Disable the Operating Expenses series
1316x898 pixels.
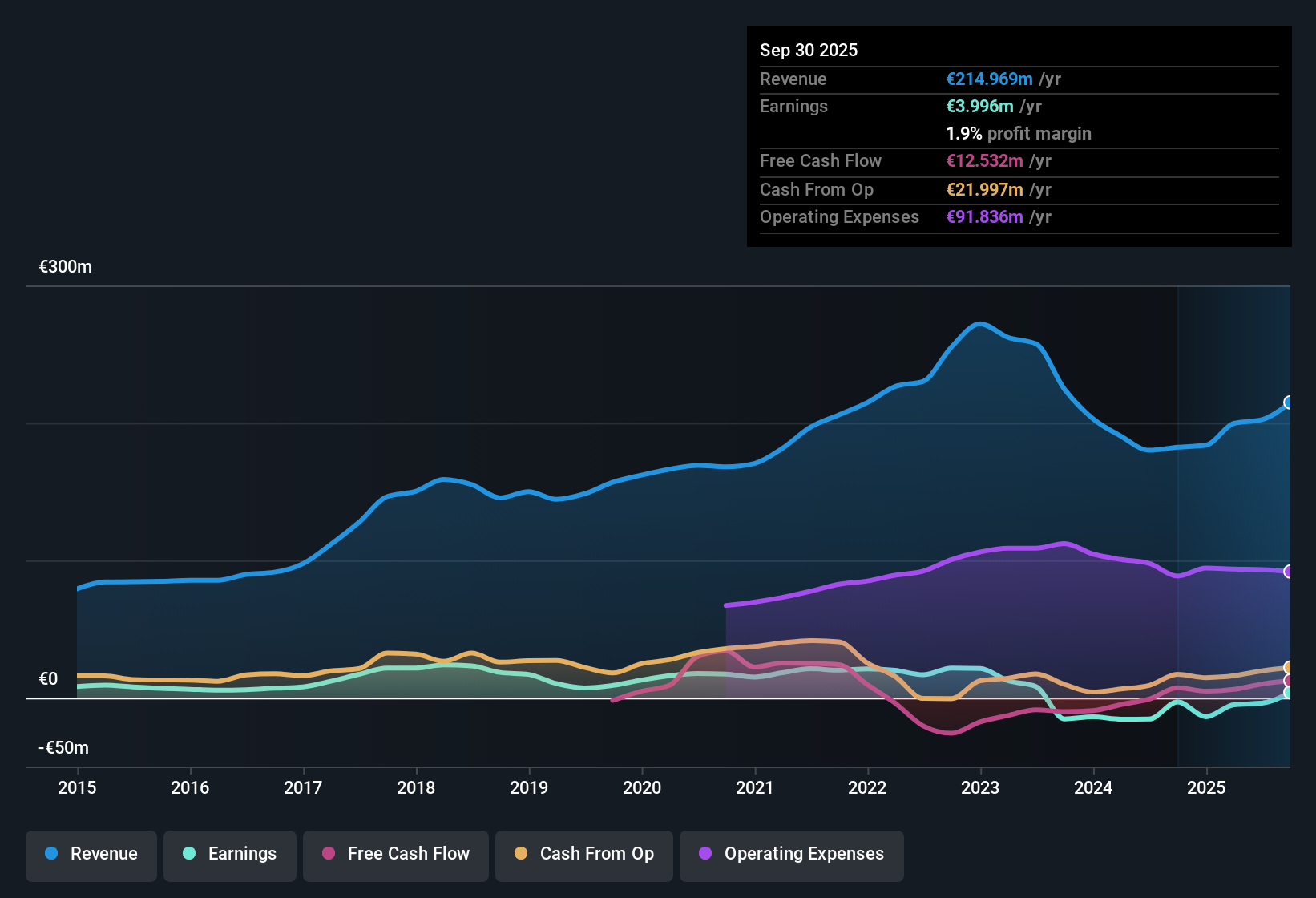pos(791,855)
